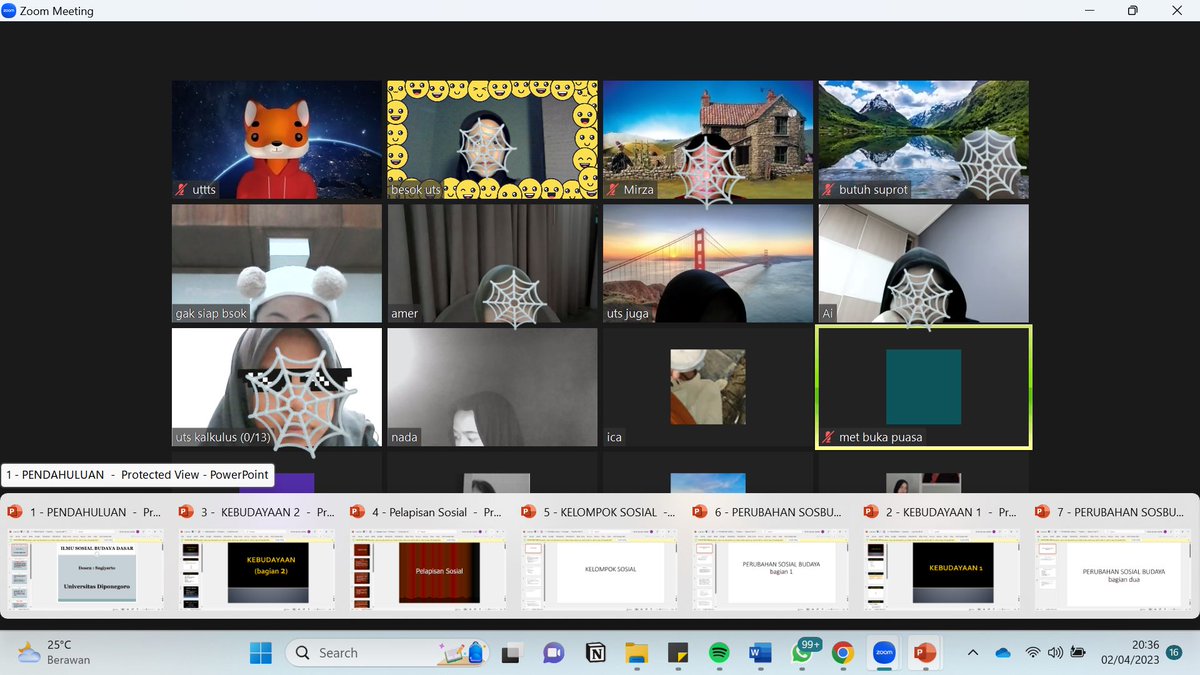The height and width of the screenshot is (675, 1200).
Task: Click the Zoom logo in title bar
Action: pos(9,11)
